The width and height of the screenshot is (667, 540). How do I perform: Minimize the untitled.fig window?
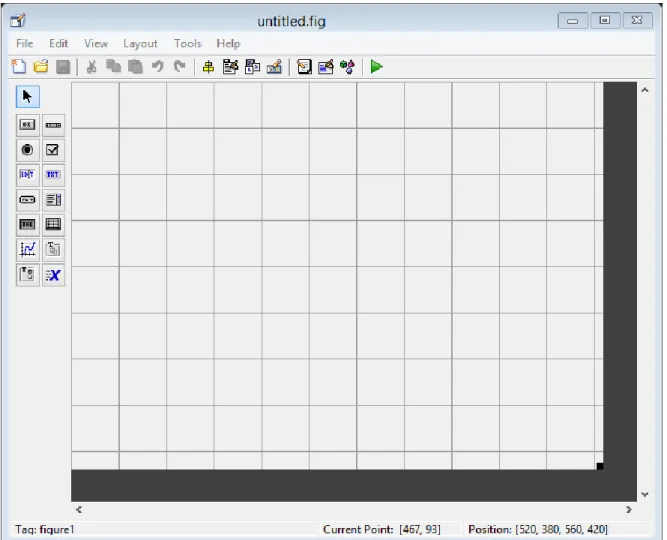(x=573, y=20)
